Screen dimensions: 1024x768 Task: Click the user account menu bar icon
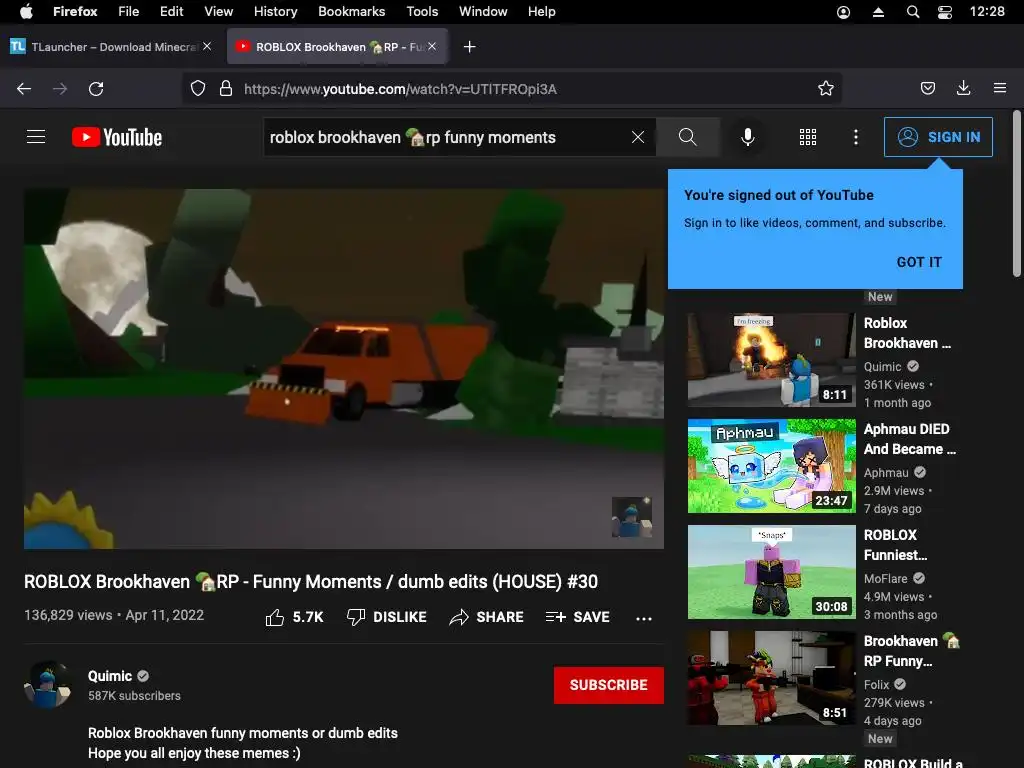pyautogui.click(x=843, y=12)
